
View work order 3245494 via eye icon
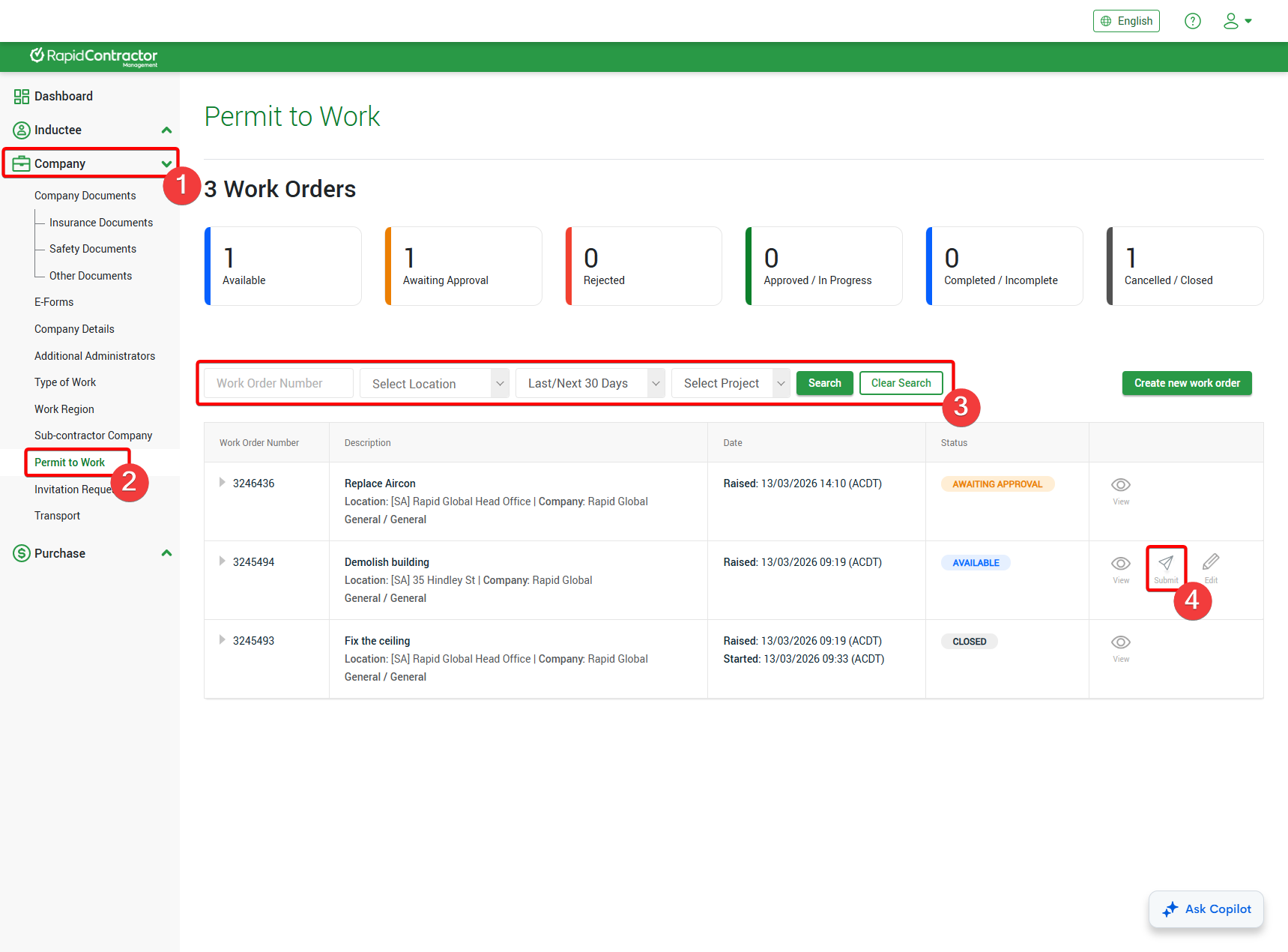coord(1120,564)
